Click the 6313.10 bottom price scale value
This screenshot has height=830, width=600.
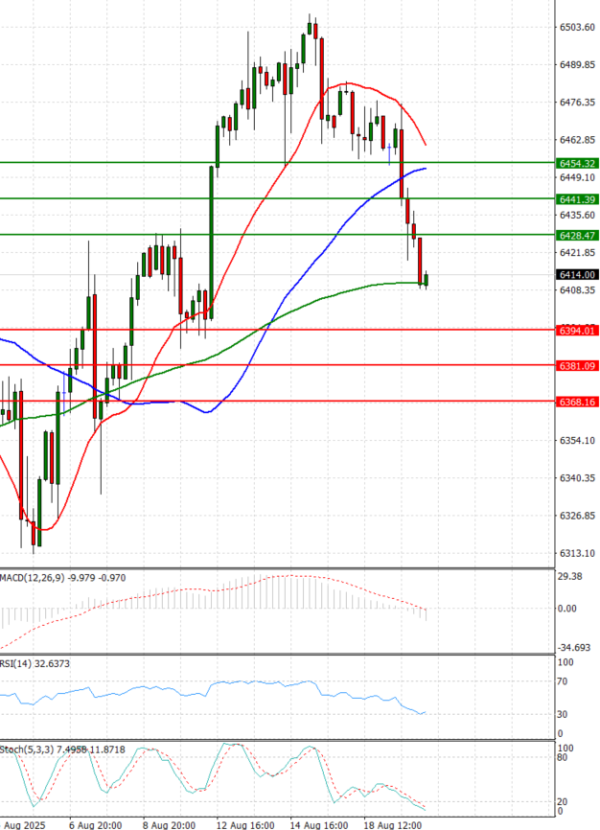(577, 553)
